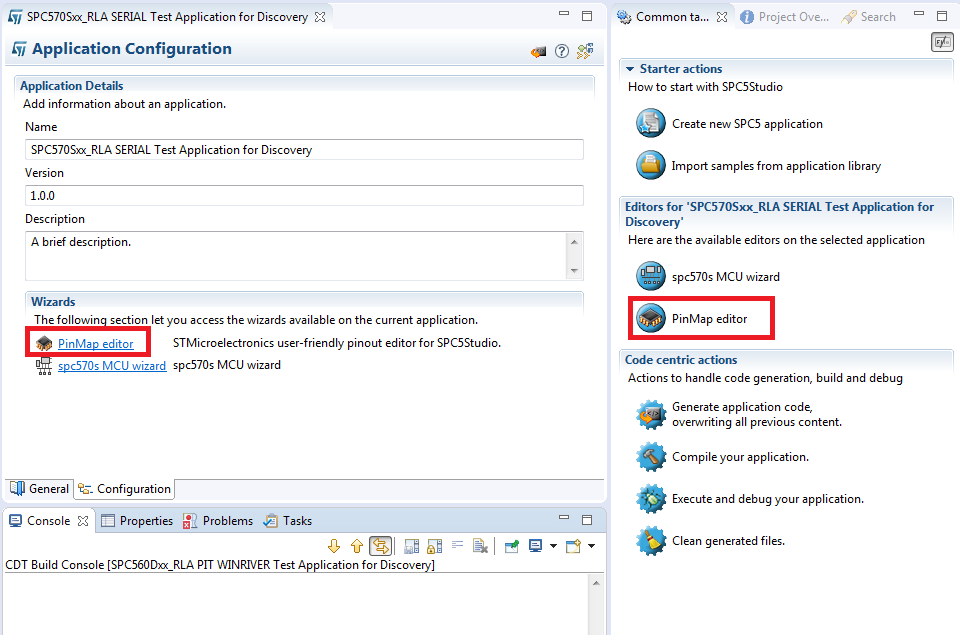Switch to the General tab
The image size is (960, 635).
click(40, 489)
